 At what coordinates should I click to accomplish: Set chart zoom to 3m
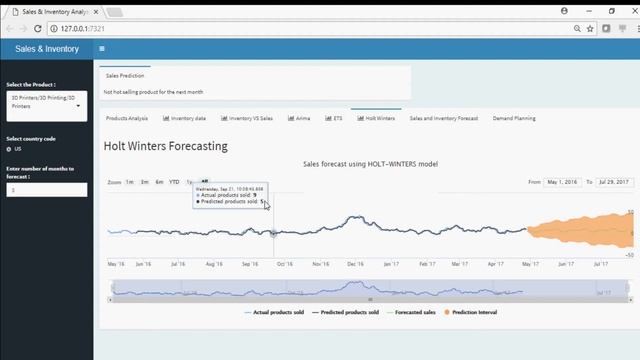(144, 182)
